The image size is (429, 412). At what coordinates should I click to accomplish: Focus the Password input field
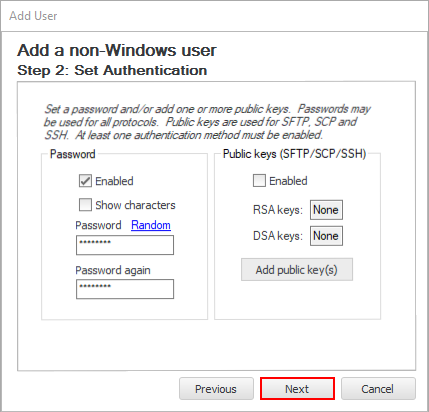[x=125, y=245]
